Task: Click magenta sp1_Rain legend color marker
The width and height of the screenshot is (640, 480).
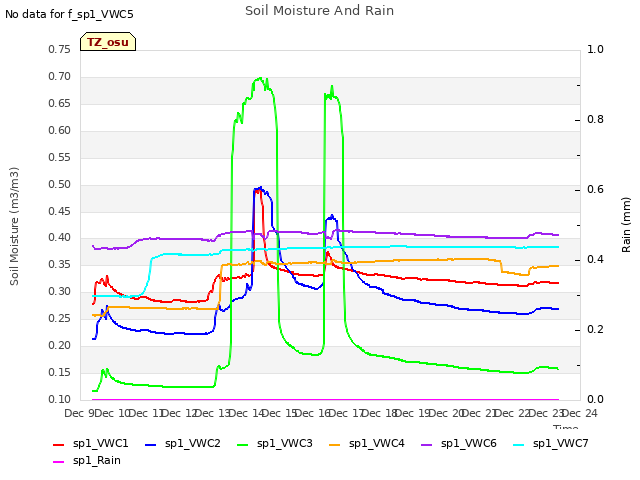Action: point(59,462)
